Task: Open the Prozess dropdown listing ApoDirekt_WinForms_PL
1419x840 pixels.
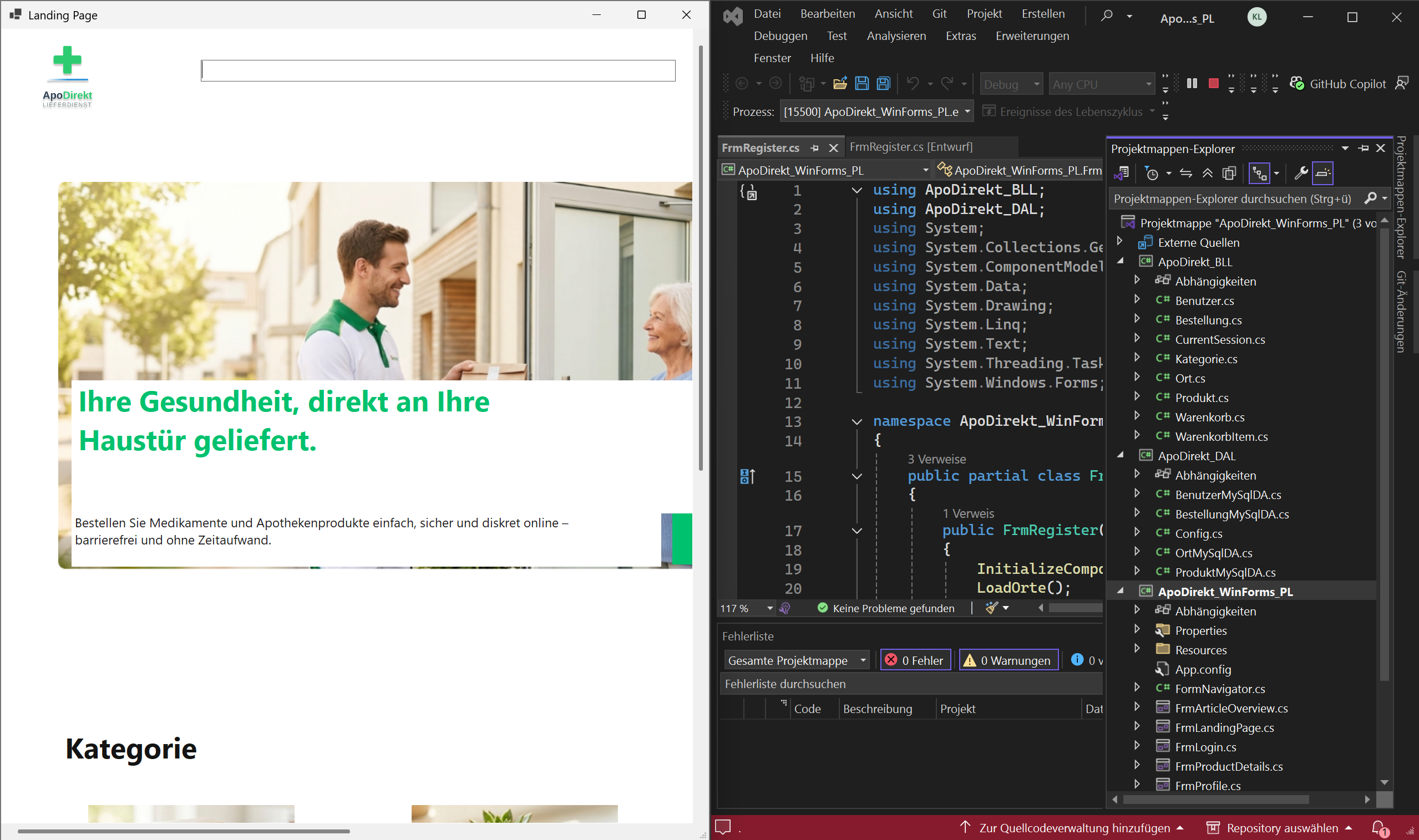Action: point(876,111)
